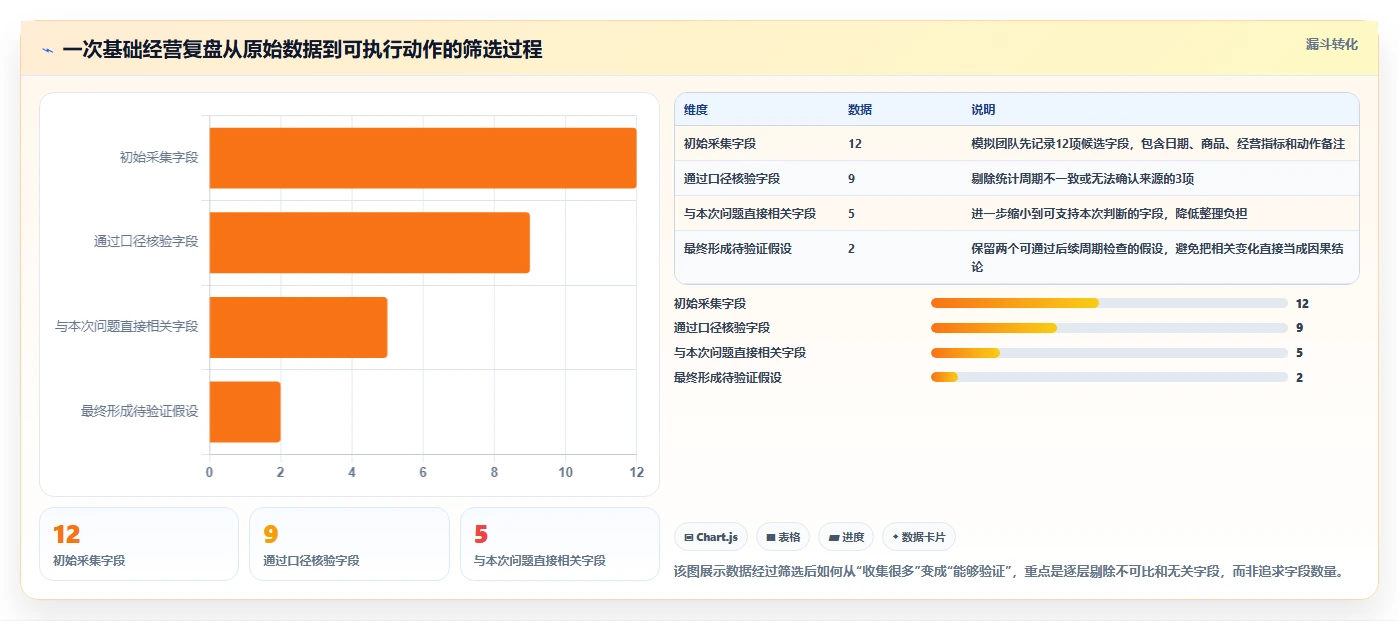The image size is (1399, 621).
Task: Click the 表格 tag chip
Action: pyautogui.click(x=783, y=537)
